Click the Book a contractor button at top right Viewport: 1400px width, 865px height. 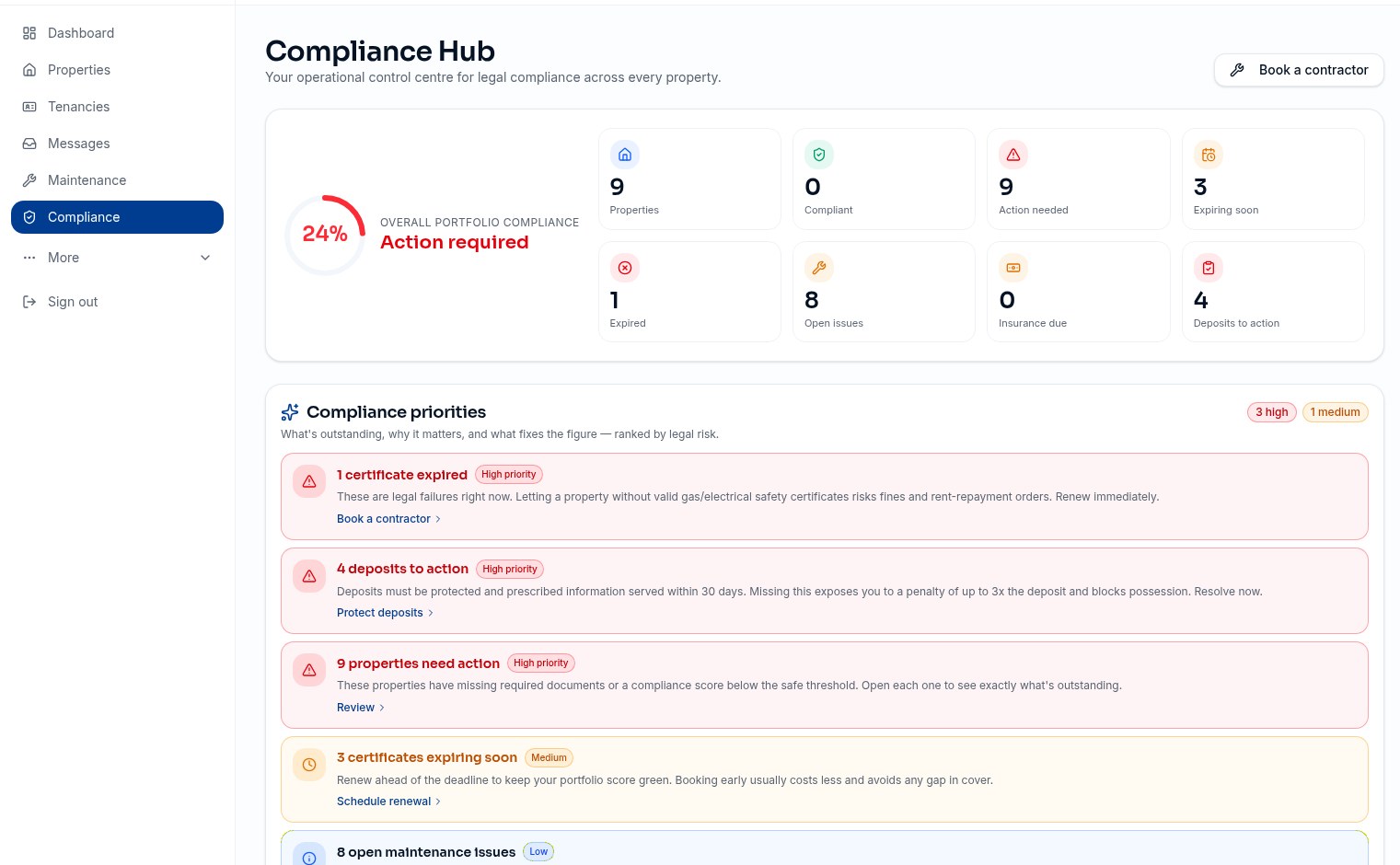(1299, 70)
